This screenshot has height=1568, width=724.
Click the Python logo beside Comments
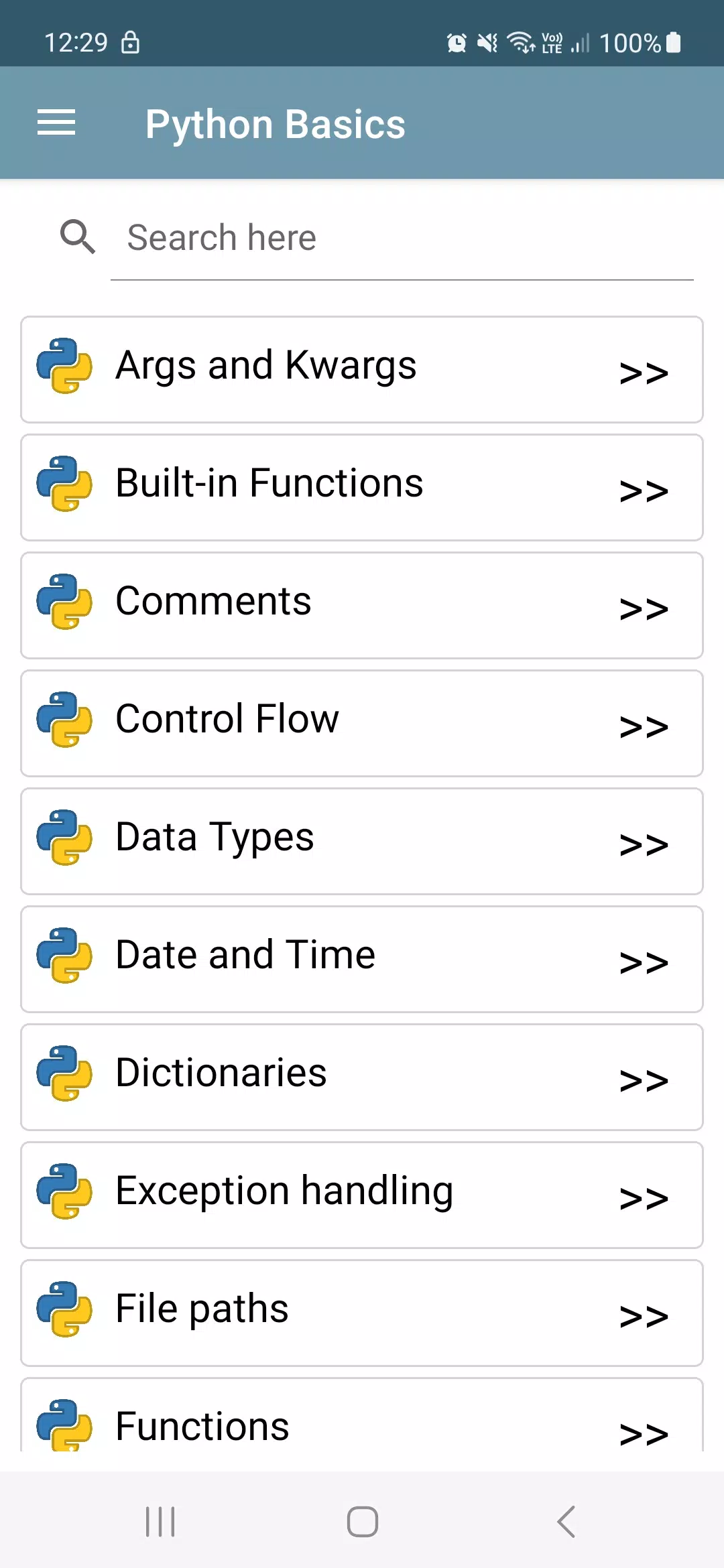64,602
